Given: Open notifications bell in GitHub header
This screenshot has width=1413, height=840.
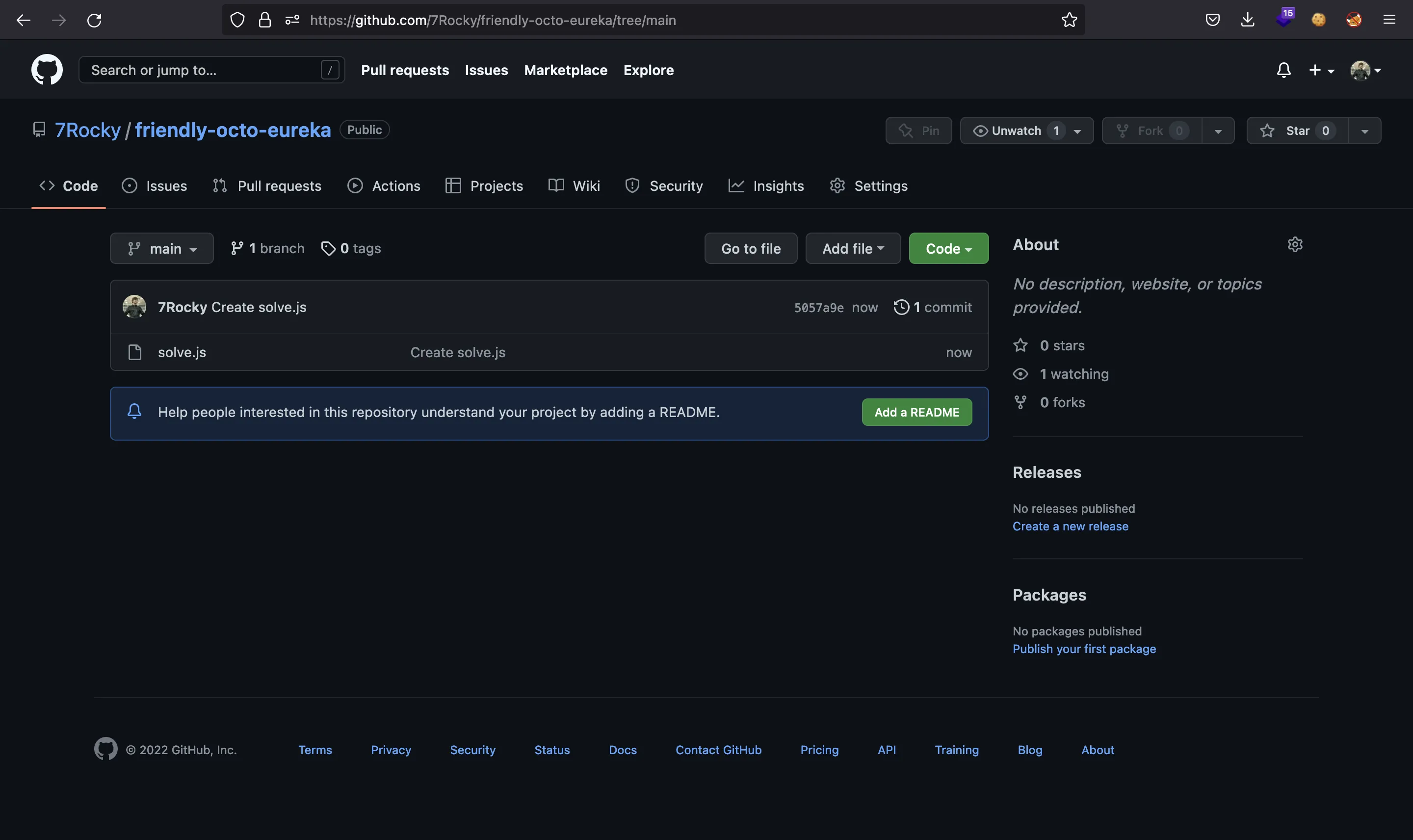Looking at the screenshot, I should [x=1283, y=70].
